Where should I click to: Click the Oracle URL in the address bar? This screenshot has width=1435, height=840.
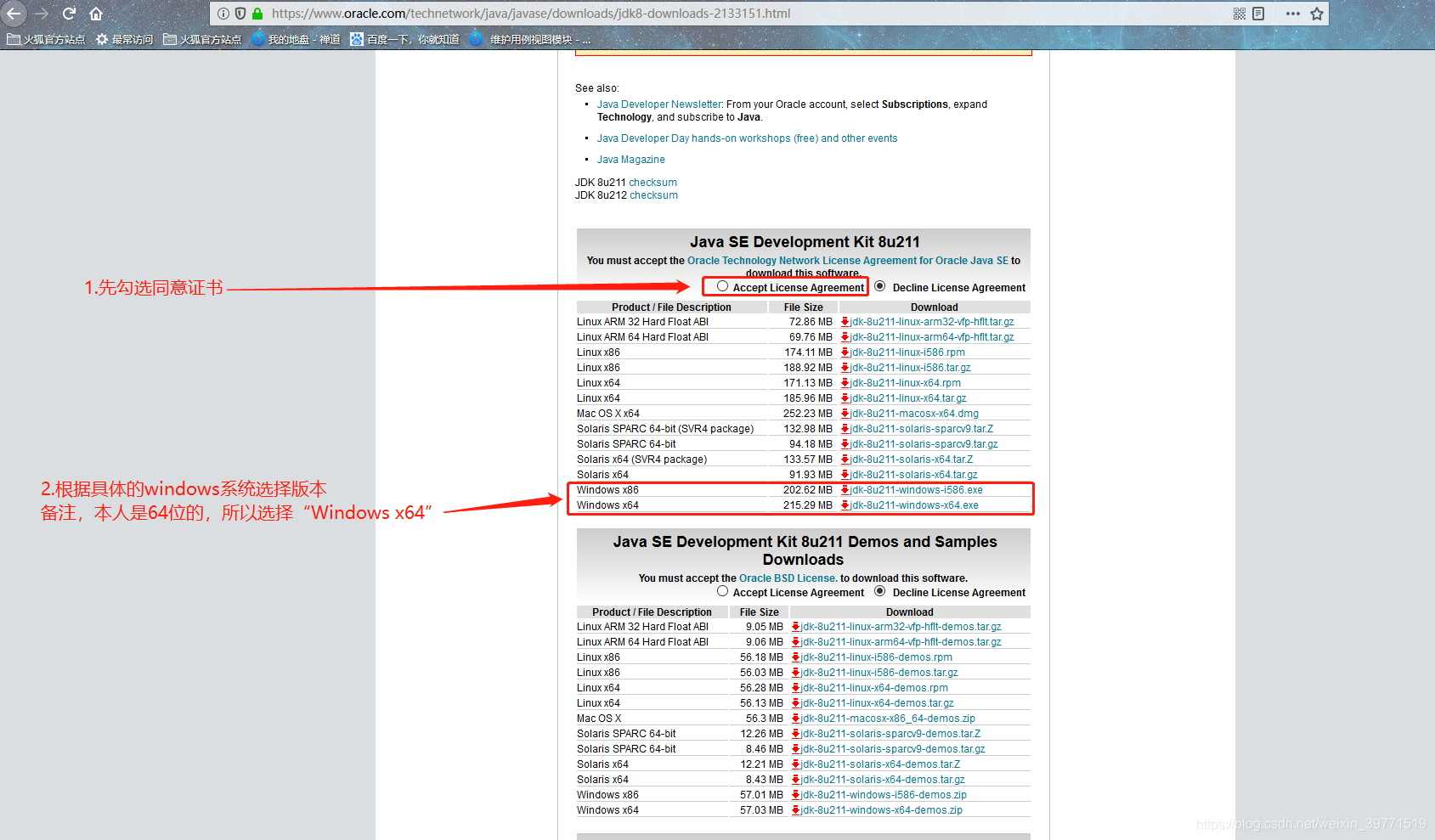[531, 14]
